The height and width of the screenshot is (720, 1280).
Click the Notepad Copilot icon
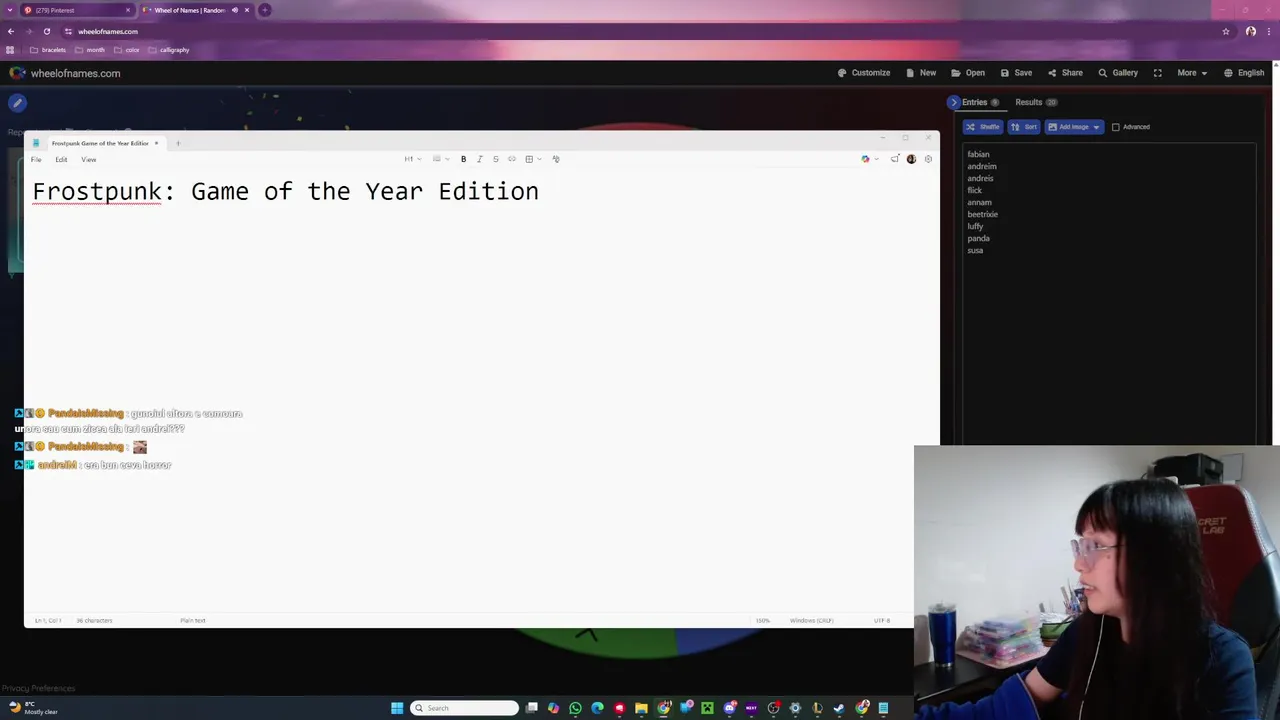[x=865, y=159]
